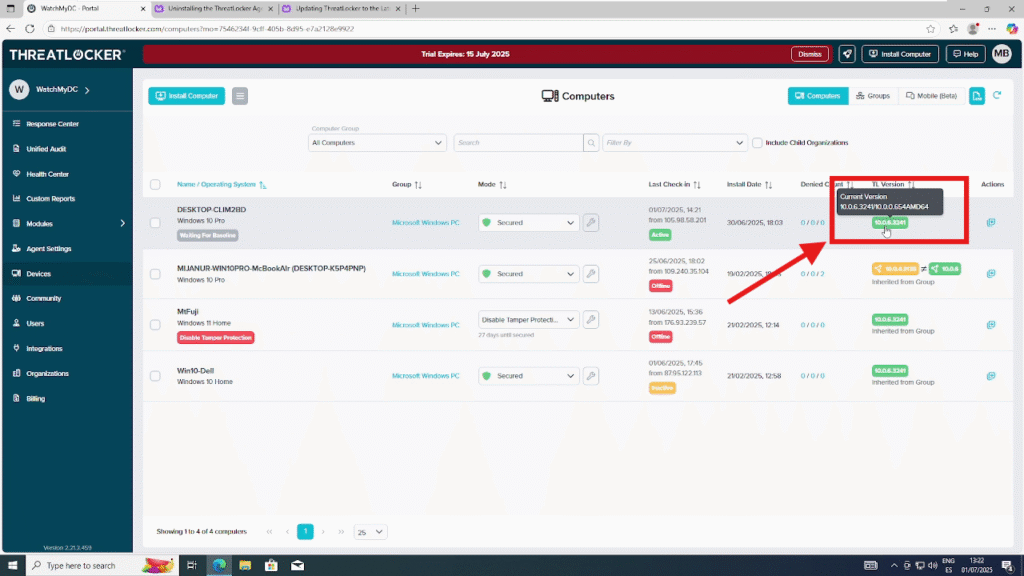Open Microsoft Edge on the taskbar
Screen dimensions: 1024x576
[219, 566]
